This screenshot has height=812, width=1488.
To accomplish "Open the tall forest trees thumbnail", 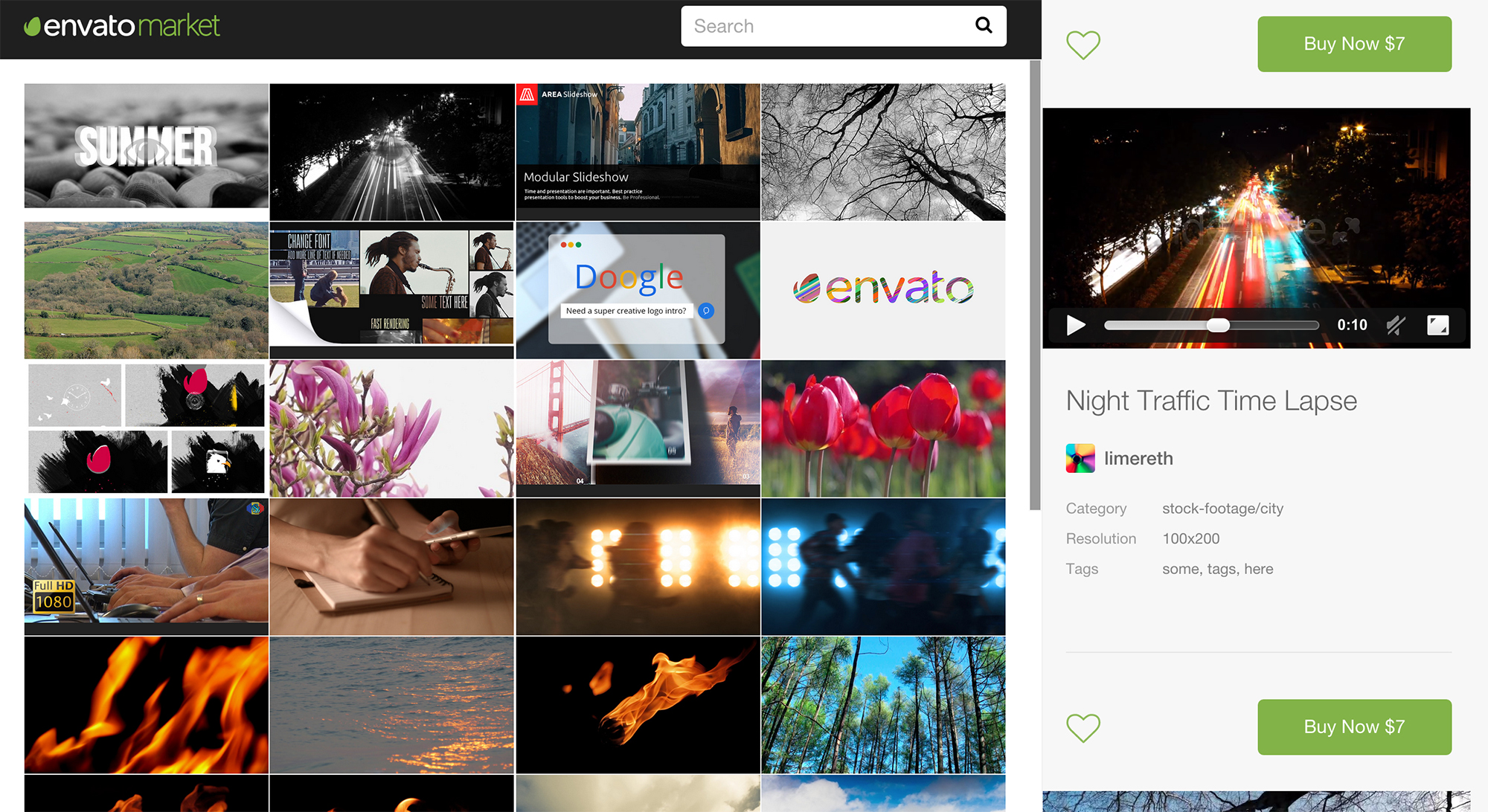I will tap(884, 705).
